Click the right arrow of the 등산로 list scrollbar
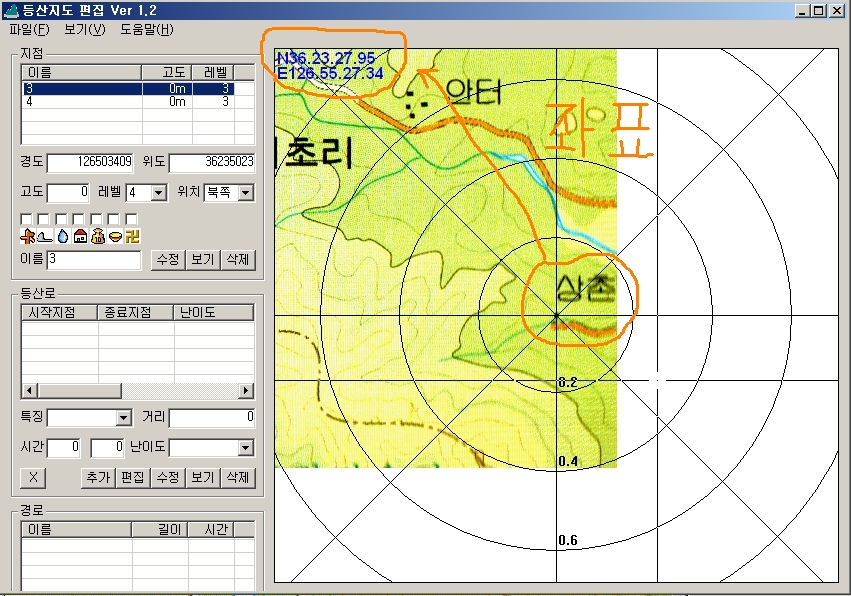 pyautogui.click(x=246, y=390)
